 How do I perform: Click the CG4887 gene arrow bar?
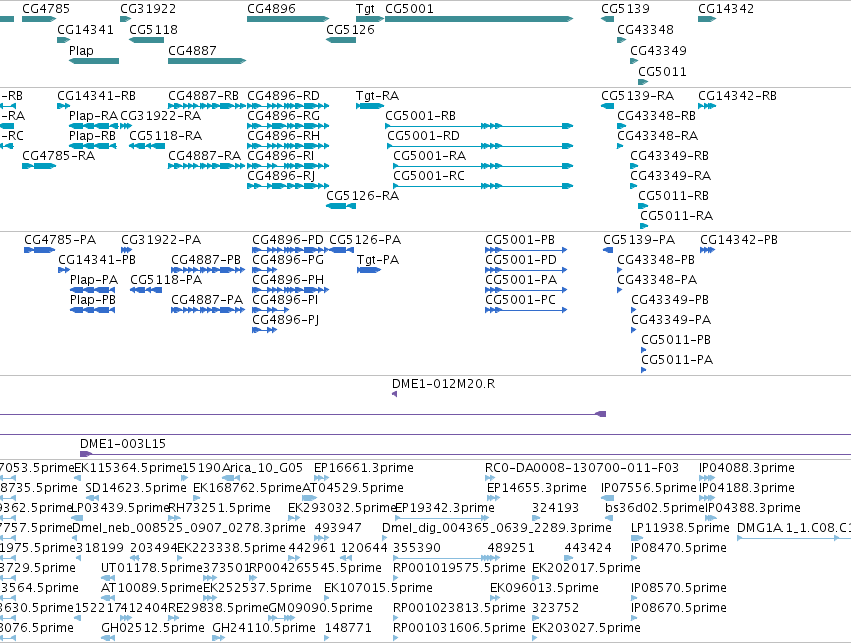coord(207,61)
